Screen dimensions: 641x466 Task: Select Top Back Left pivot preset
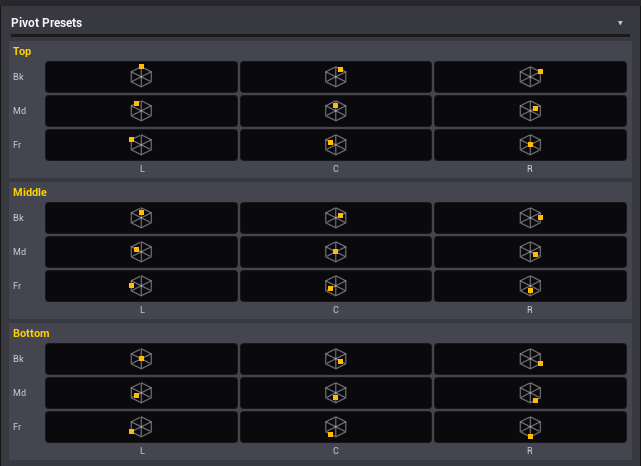141,77
